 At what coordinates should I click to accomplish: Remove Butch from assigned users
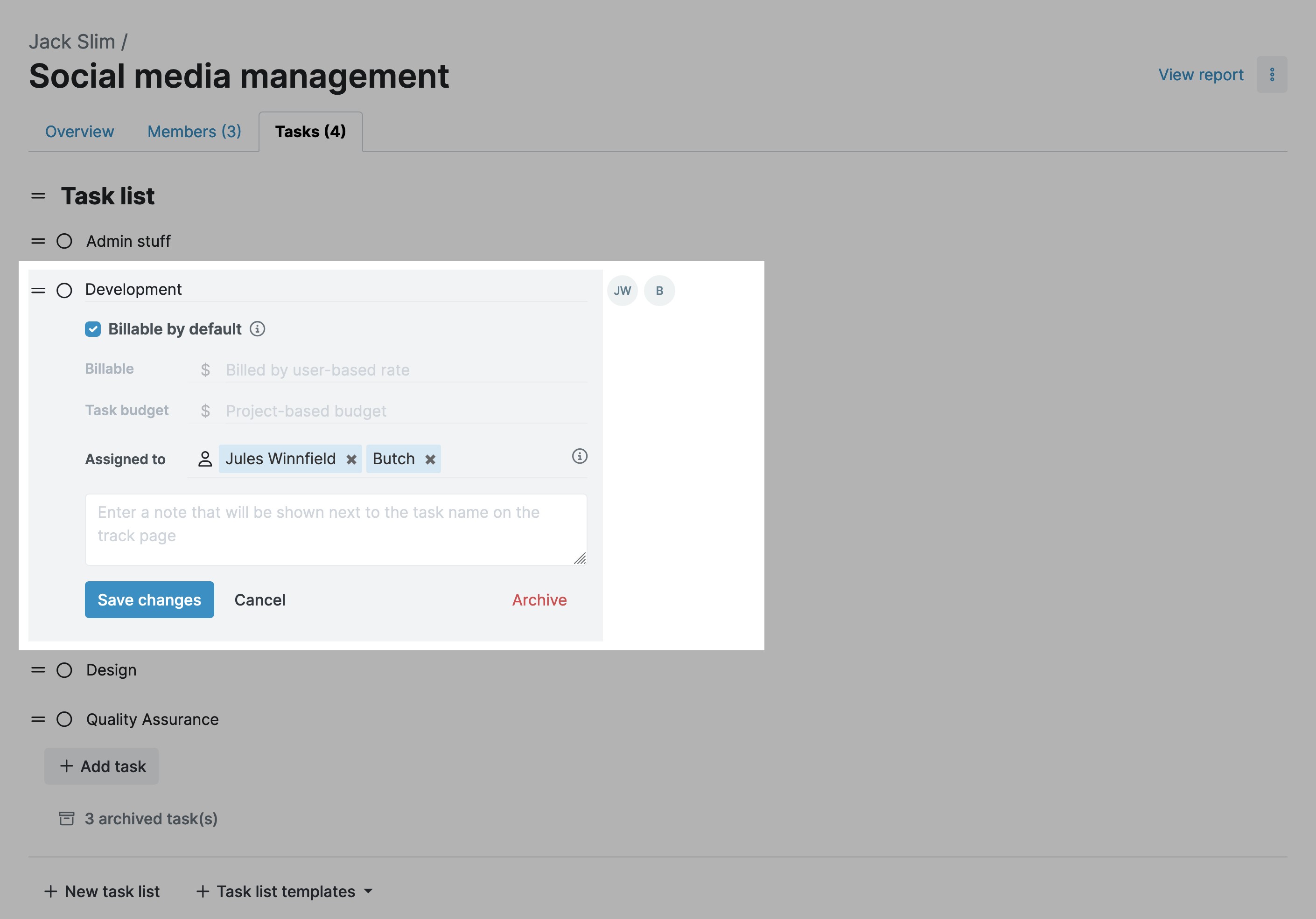click(x=430, y=459)
